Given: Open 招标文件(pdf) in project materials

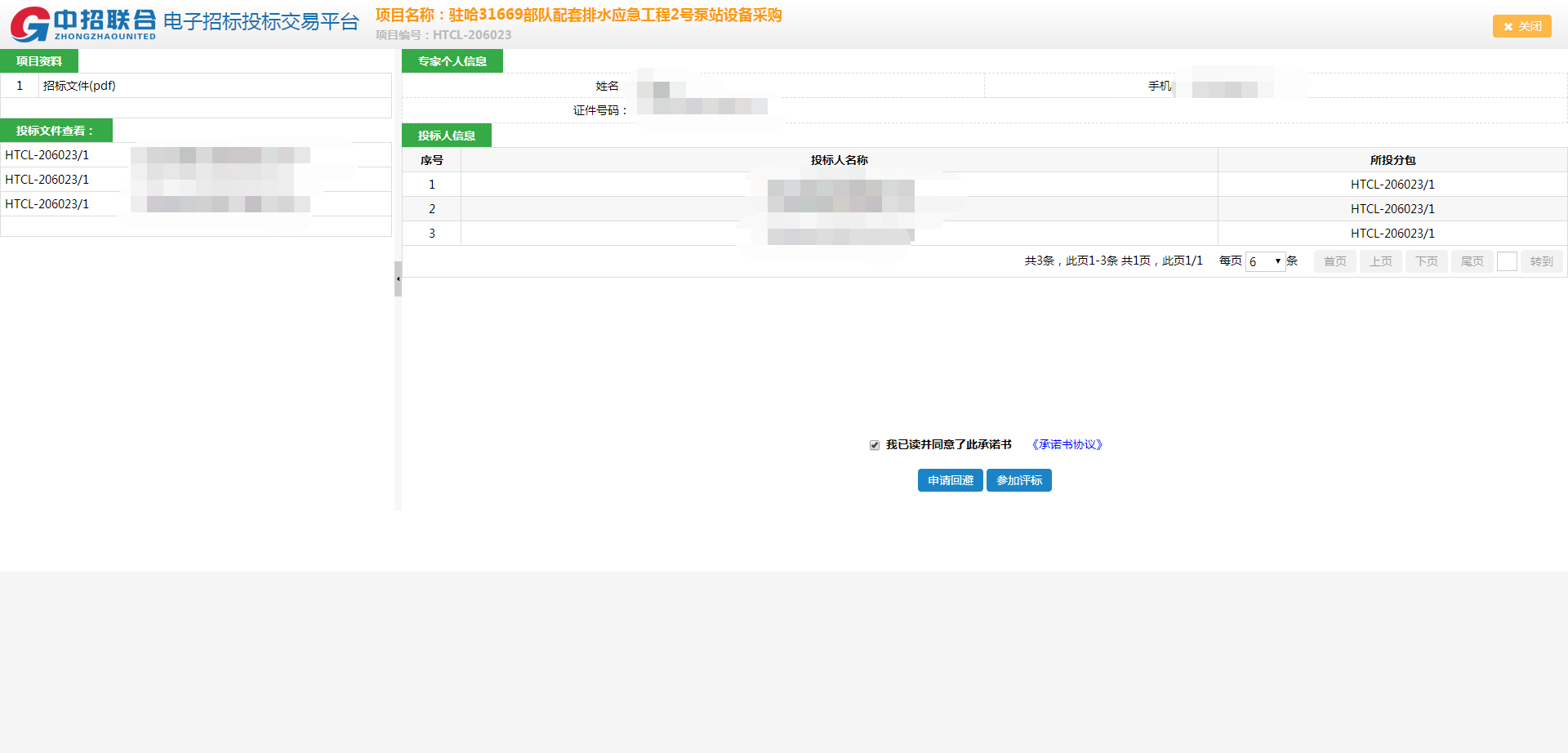Looking at the screenshot, I should [79, 86].
